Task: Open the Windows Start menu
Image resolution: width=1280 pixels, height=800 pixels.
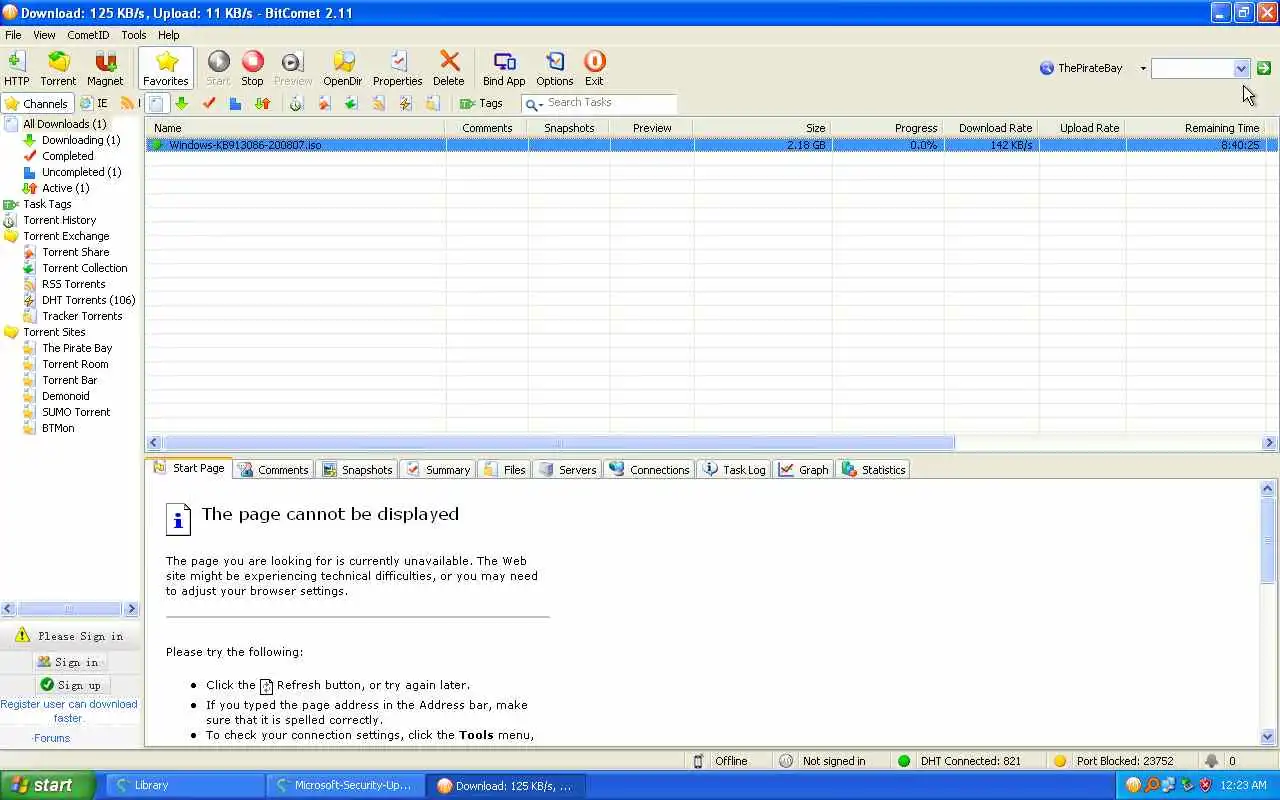Action: 47,785
